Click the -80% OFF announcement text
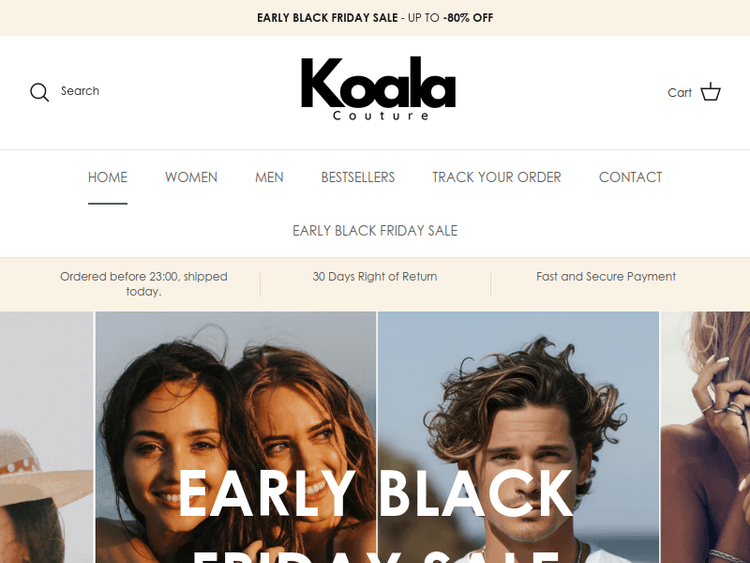 point(468,18)
